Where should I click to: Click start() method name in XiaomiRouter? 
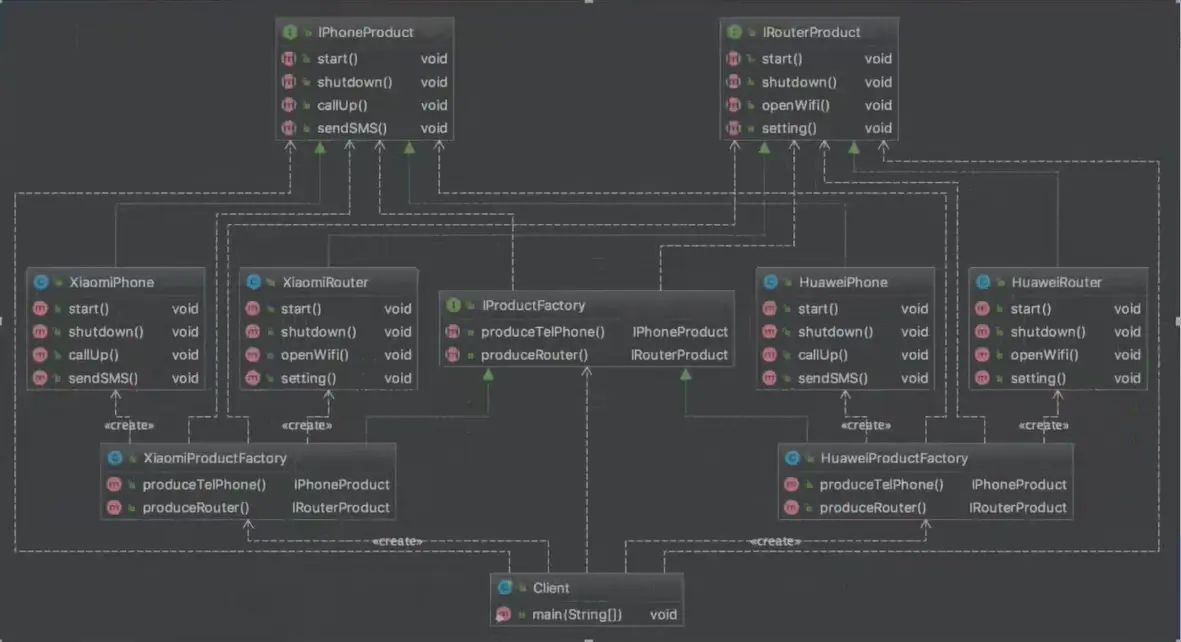(301, 309)
